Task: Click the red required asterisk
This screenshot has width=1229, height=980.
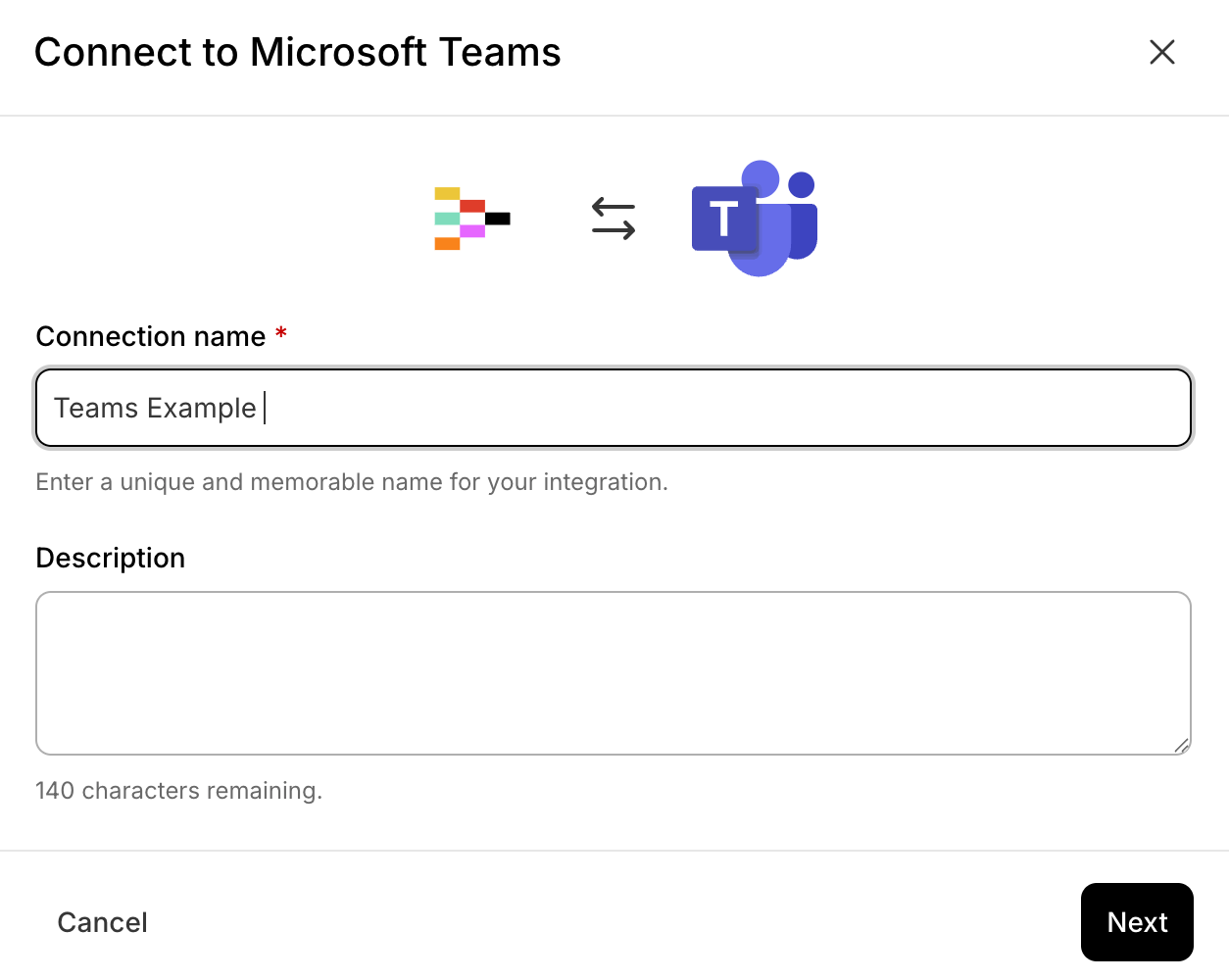Action: click(x=281, y=335)
